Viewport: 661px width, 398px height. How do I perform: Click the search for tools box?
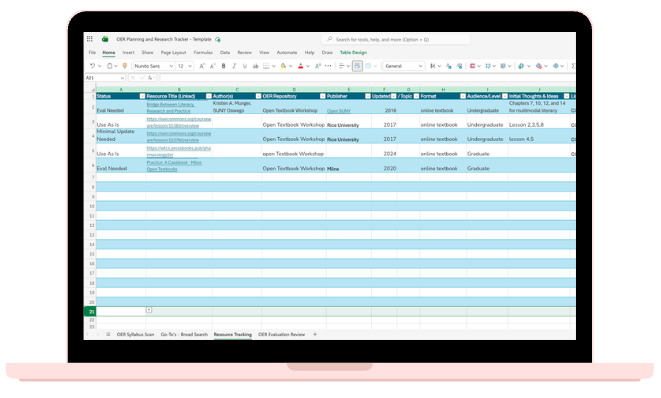(396, 39)
